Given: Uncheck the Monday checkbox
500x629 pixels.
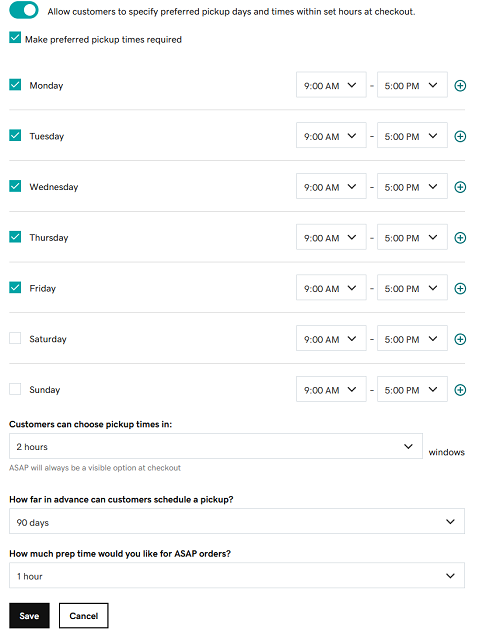Looking at the screenshot, I should 15,85.
